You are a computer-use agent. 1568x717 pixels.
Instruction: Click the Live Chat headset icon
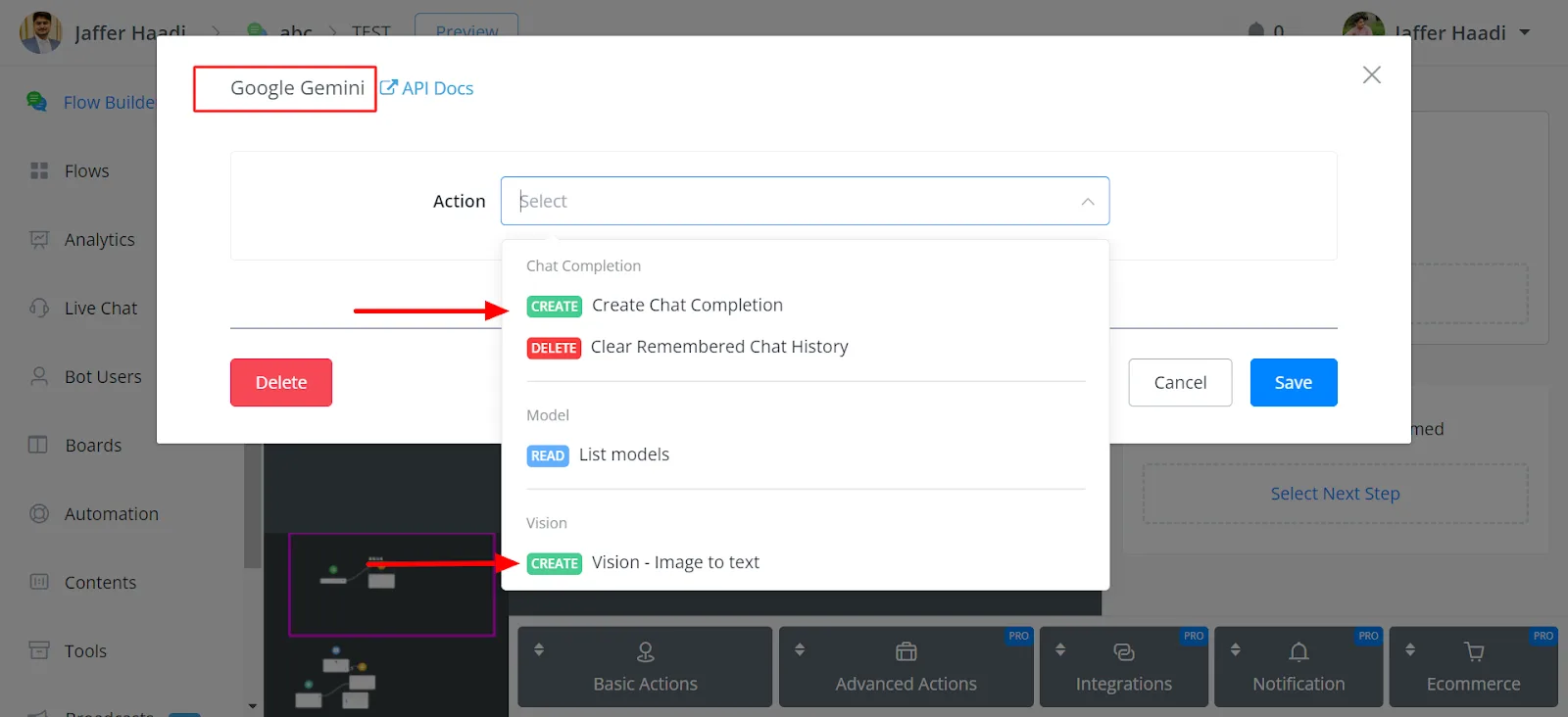coord(39,308)
